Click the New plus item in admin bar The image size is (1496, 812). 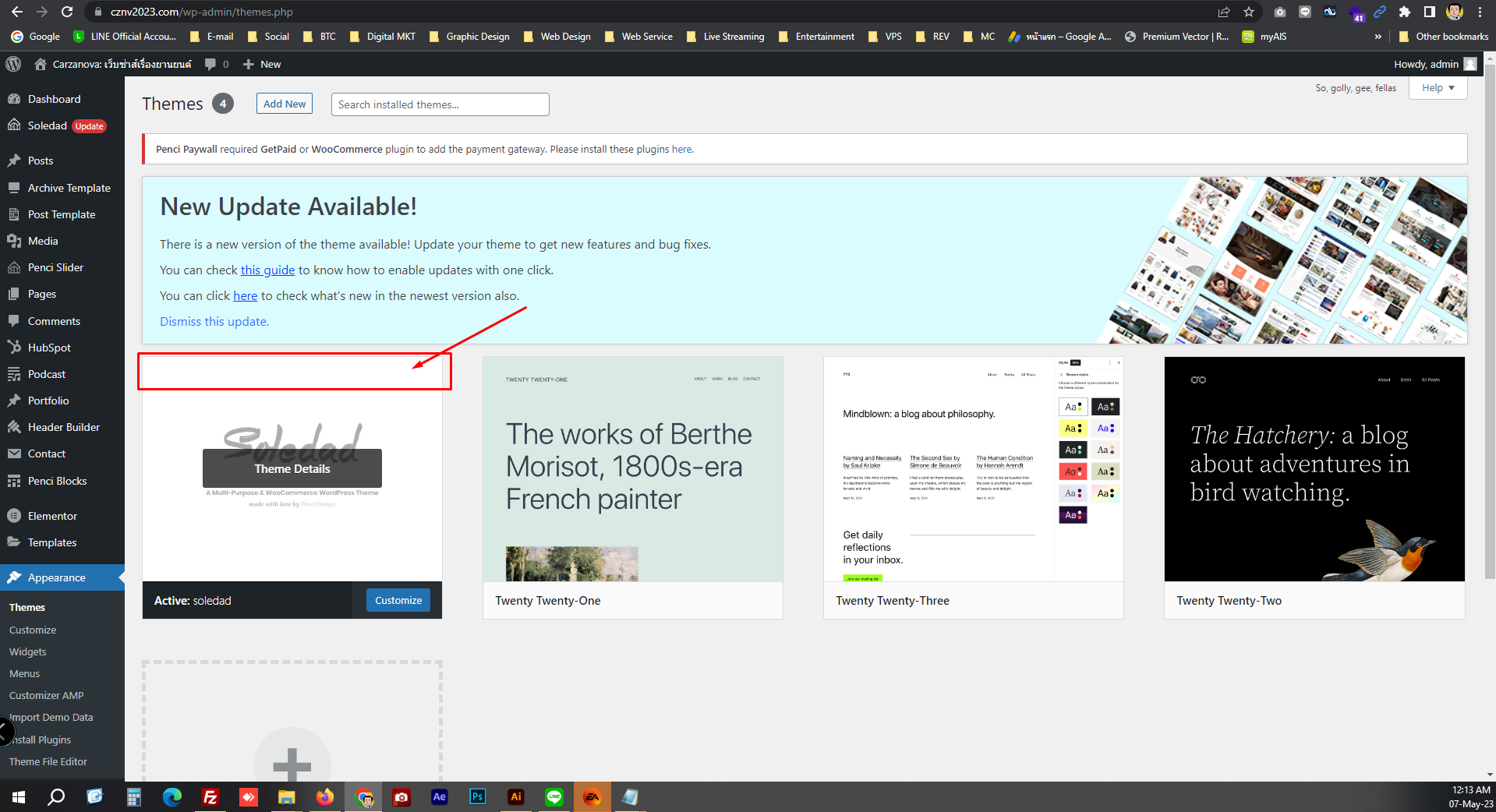pyautogui.click(x=262, y=64)
